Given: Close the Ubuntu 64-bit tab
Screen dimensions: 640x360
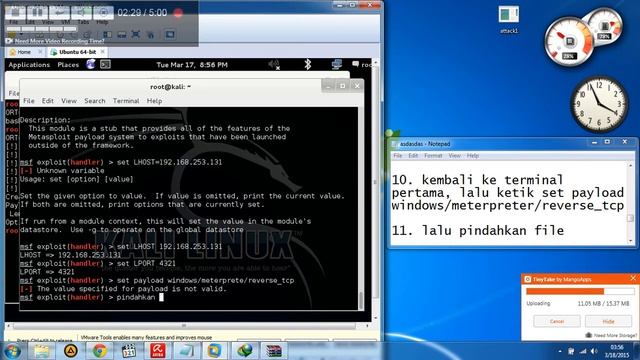Looking at the screenshot, I should pyautogui.click(x=102, y=52).
